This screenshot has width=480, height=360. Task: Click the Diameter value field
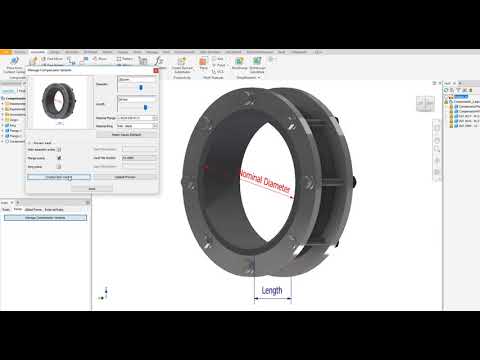(137, 79)
